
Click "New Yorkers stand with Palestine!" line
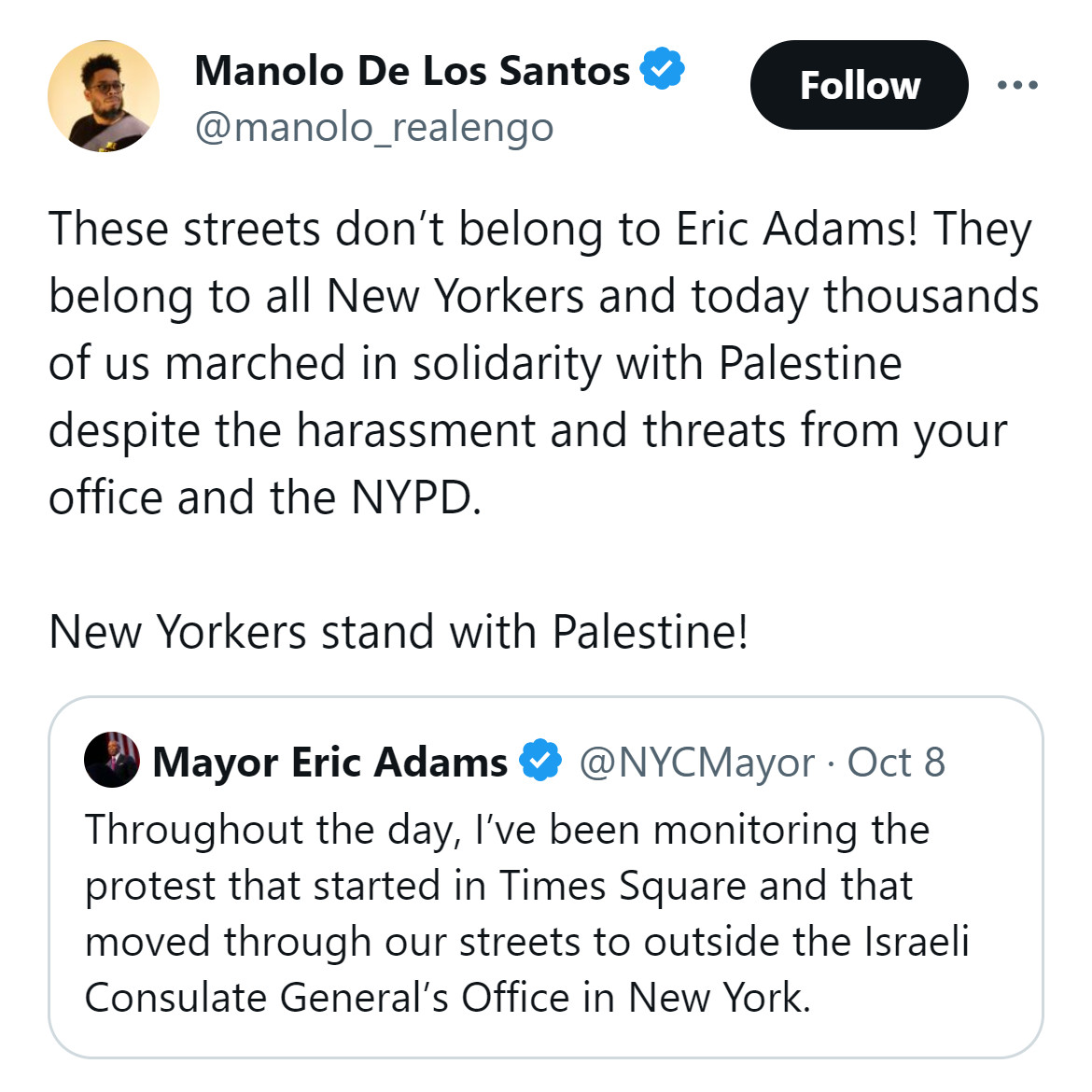(399, 632)
